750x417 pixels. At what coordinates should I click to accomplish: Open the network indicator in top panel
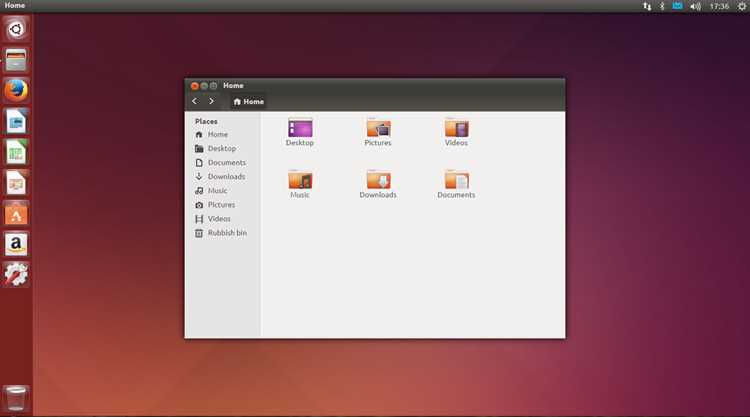[x=647, y=6]
